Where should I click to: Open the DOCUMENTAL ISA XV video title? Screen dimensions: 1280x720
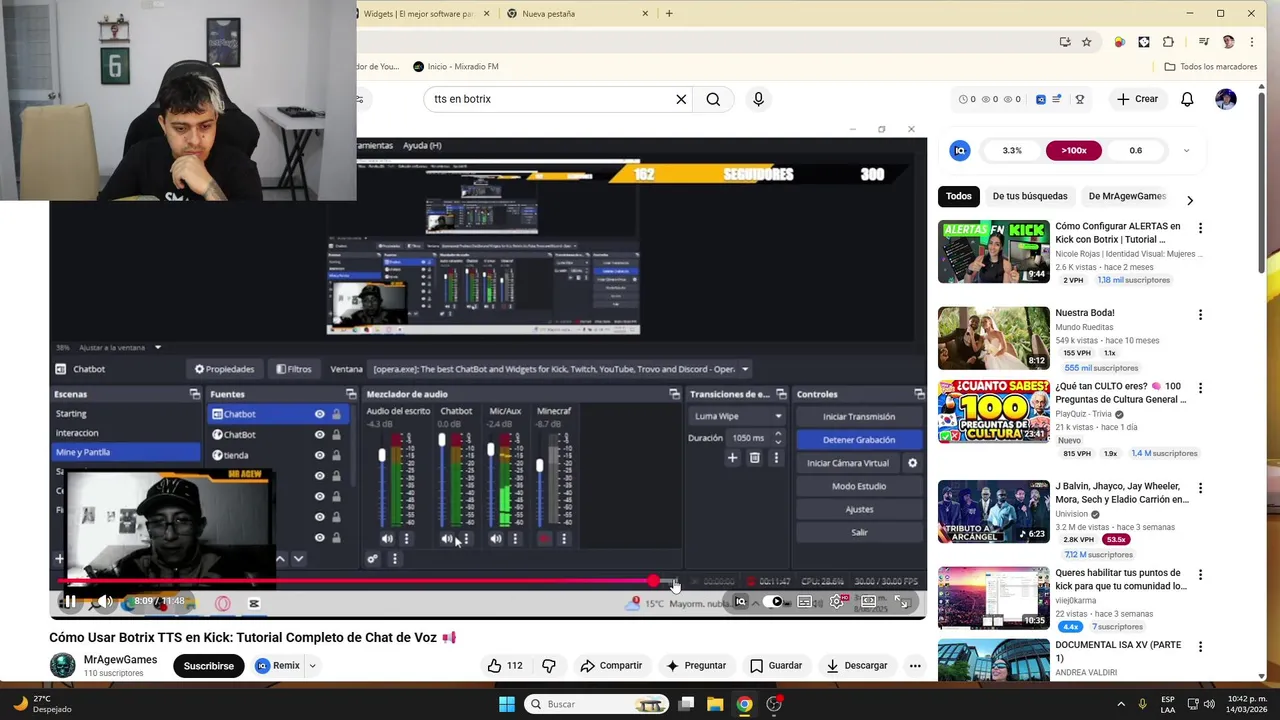[x=1119, y=651]
